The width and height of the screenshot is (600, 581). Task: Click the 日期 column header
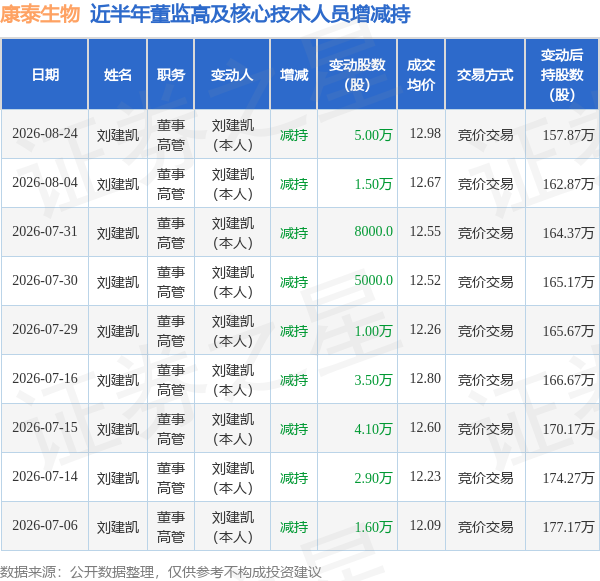pyautogui.click(x=45, y=75)
